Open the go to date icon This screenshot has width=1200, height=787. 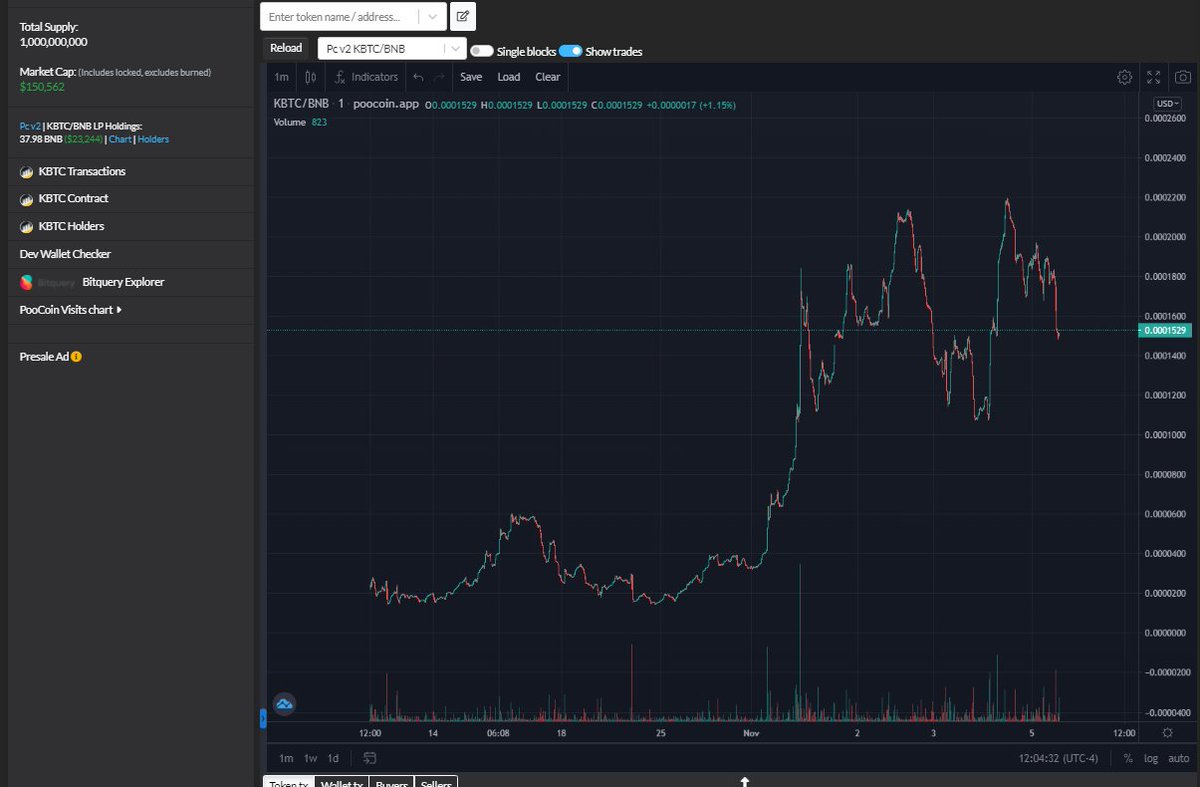tap(370, 758)
